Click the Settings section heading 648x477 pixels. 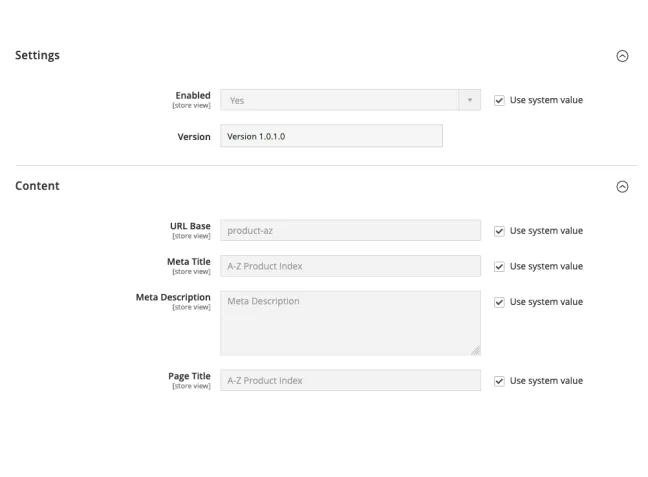tap(37, 55)
